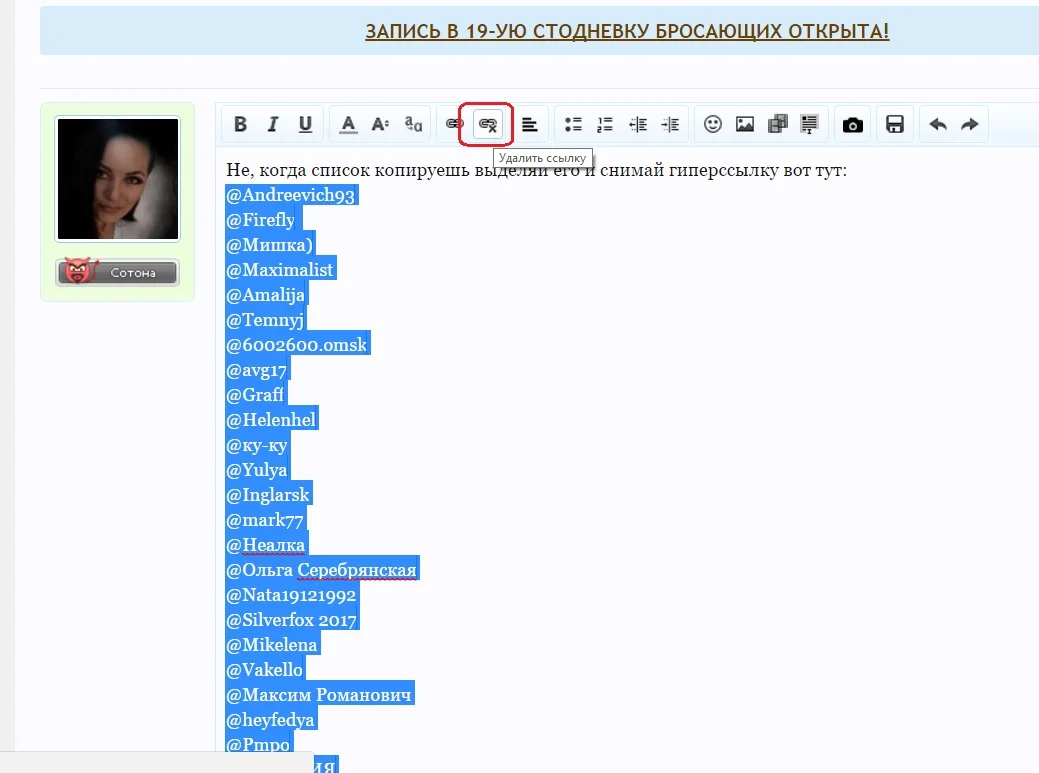Viewport: 1039px width, 773px height.
Task: Open the insert image tool
Action: pos(744,123)
